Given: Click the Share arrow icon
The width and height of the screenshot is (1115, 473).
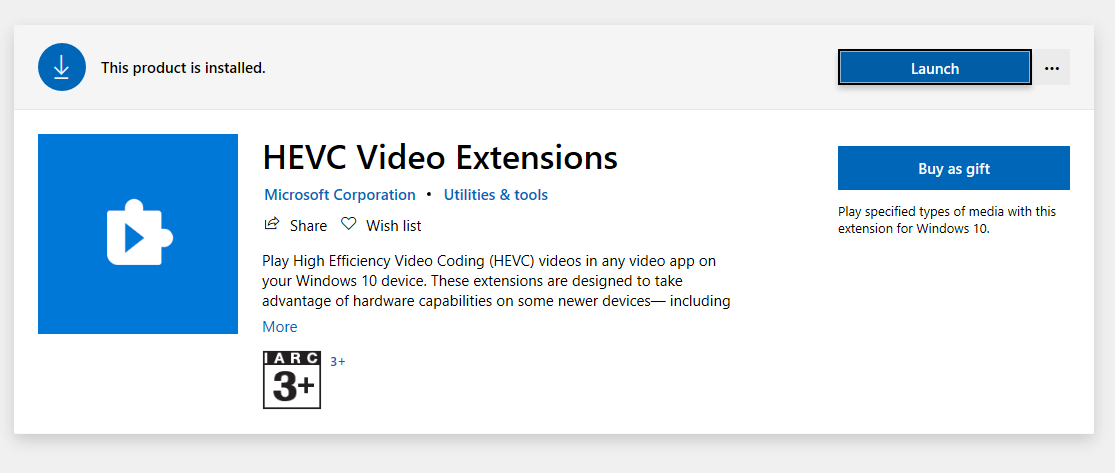Looking at the screenshot, I should click(272, 225).
